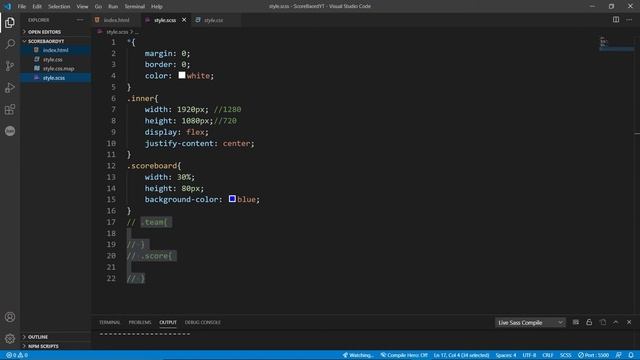Click the Watching Sass status item

pyautogui.click(x=358, y=355)
